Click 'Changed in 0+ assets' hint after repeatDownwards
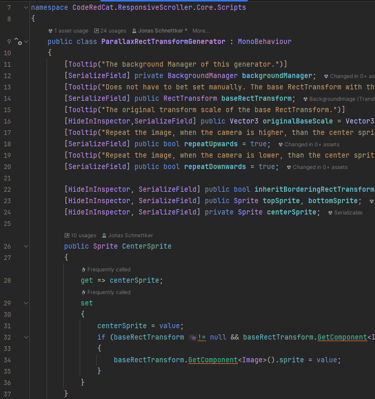This screenshot has height=399, width=375. pyautogui.click(x=317, y=167)
